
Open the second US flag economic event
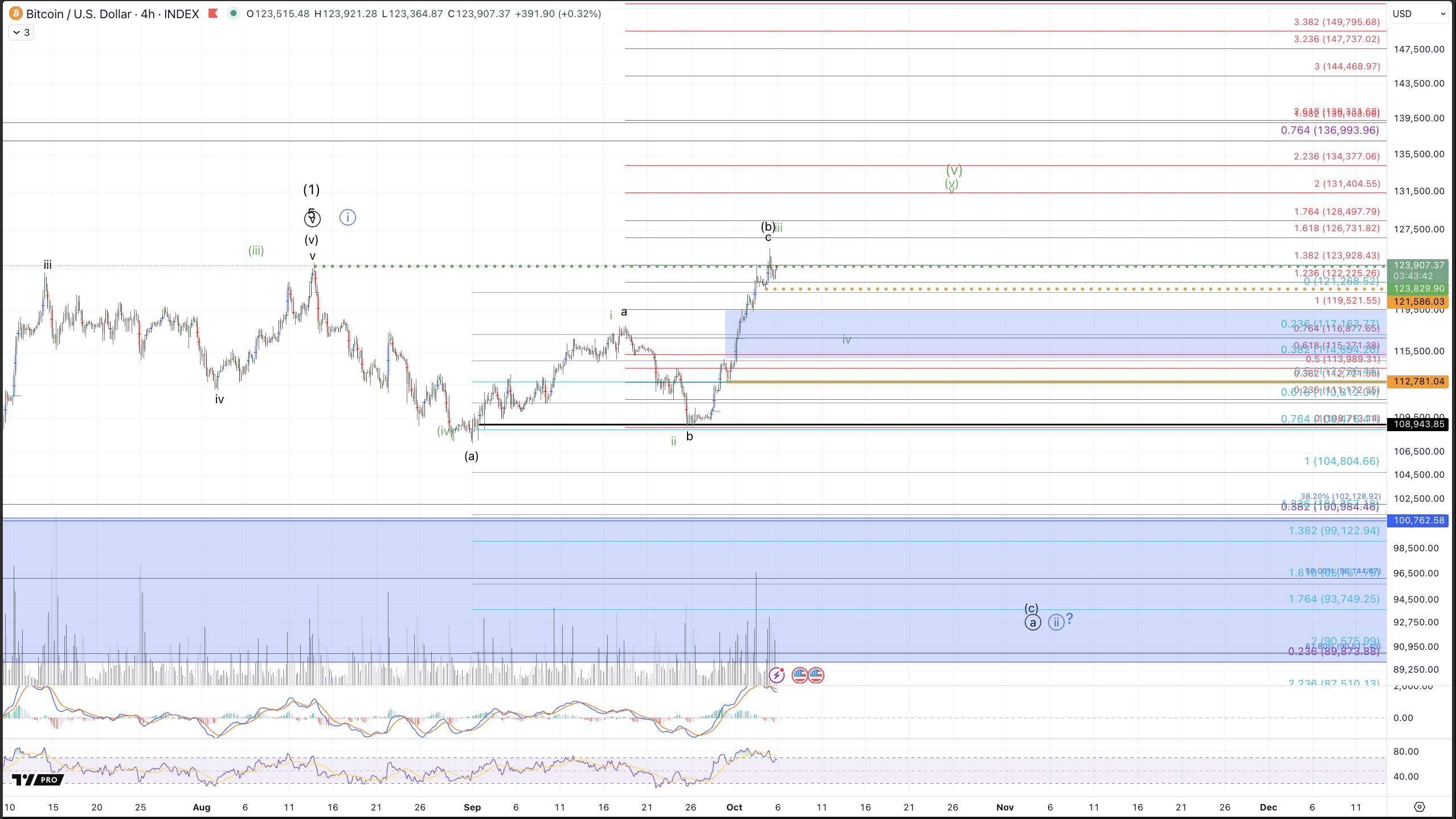point(816,675)
